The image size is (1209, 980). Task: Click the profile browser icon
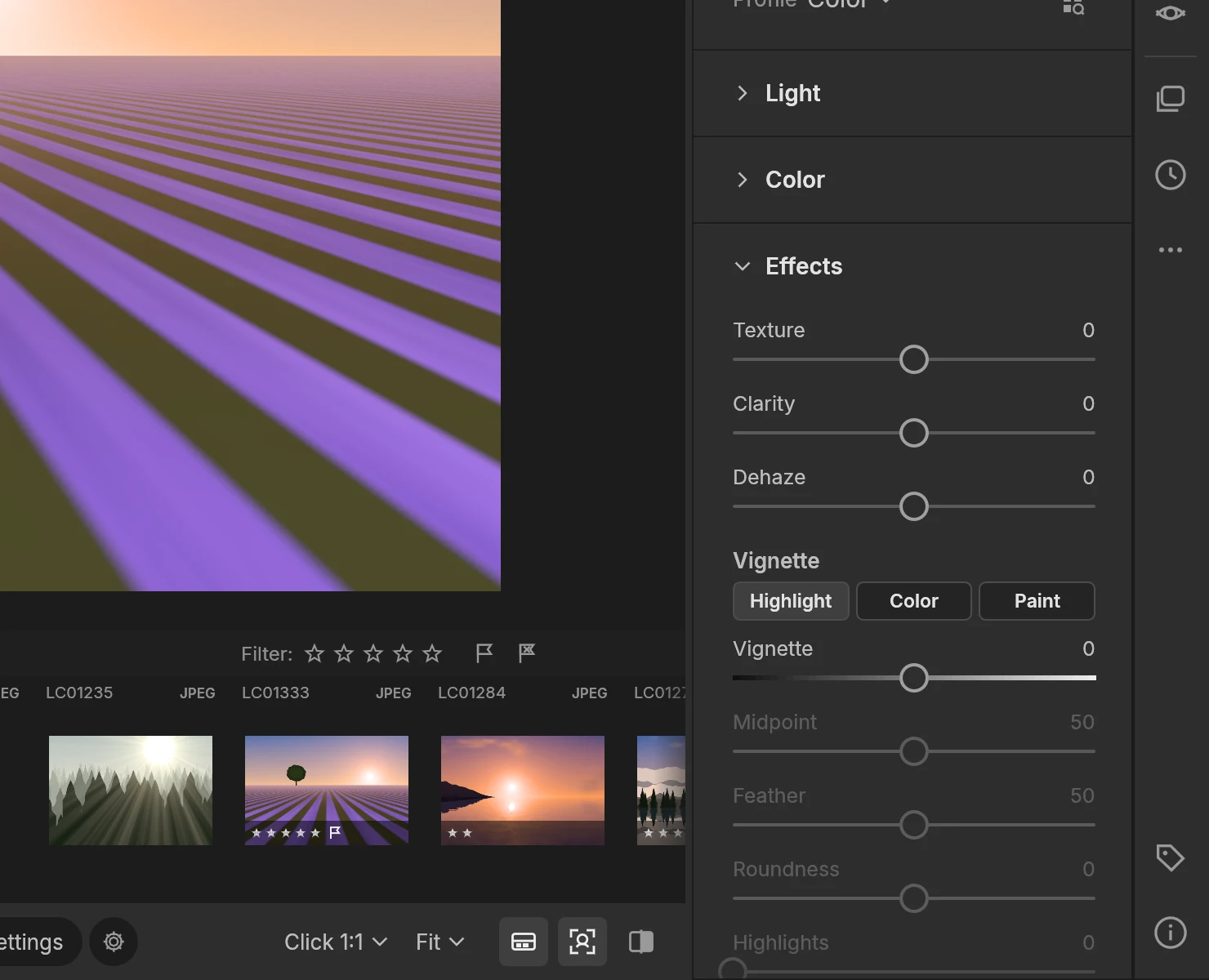[1073, 7]
